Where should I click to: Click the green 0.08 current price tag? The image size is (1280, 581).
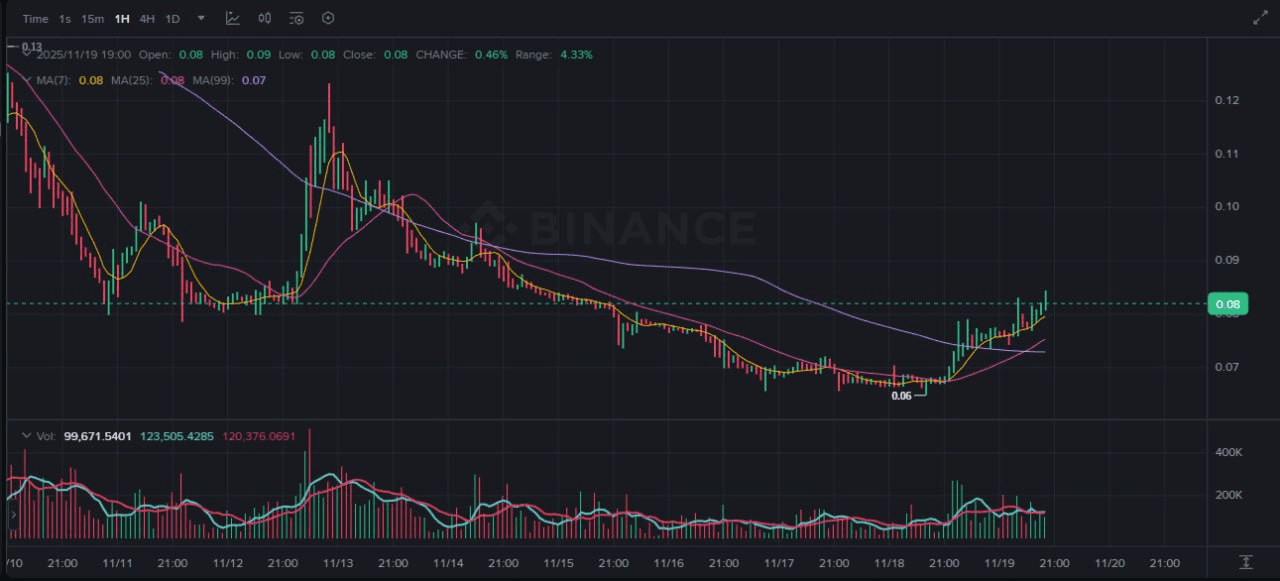click(x=1226, y=304)
